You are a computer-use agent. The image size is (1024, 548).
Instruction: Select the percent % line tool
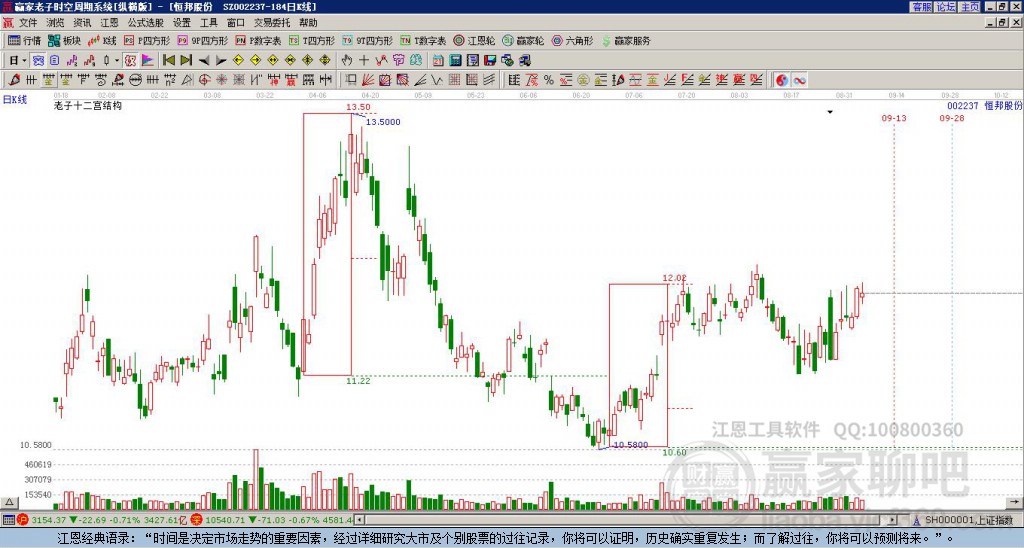[x=549, y=80]
